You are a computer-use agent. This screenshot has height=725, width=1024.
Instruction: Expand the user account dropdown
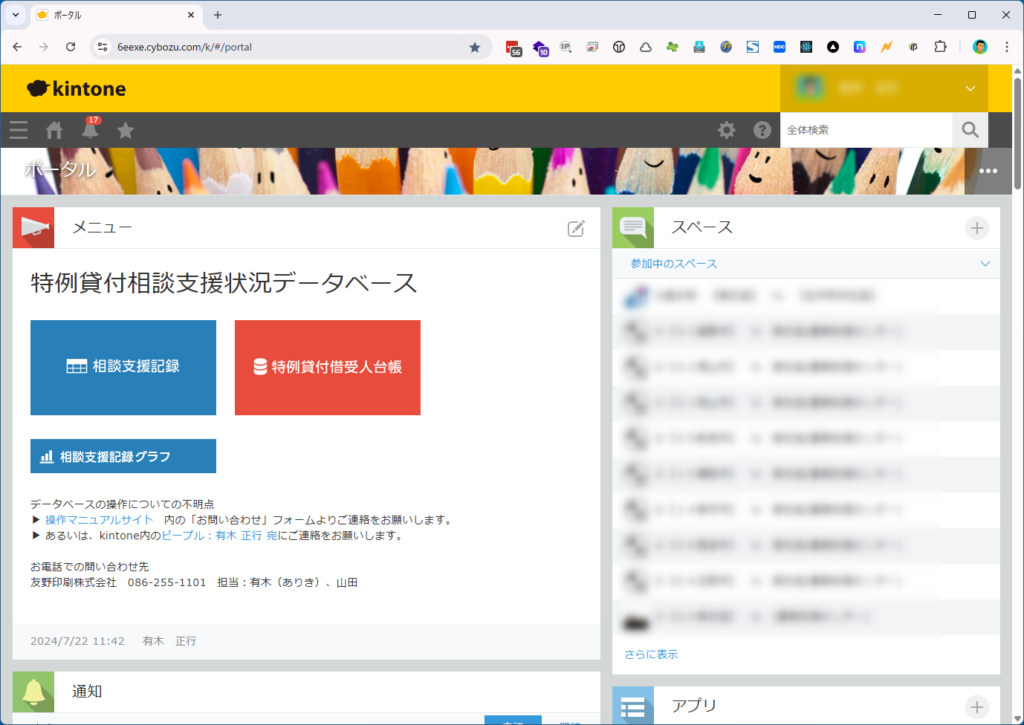click(969, 89)
